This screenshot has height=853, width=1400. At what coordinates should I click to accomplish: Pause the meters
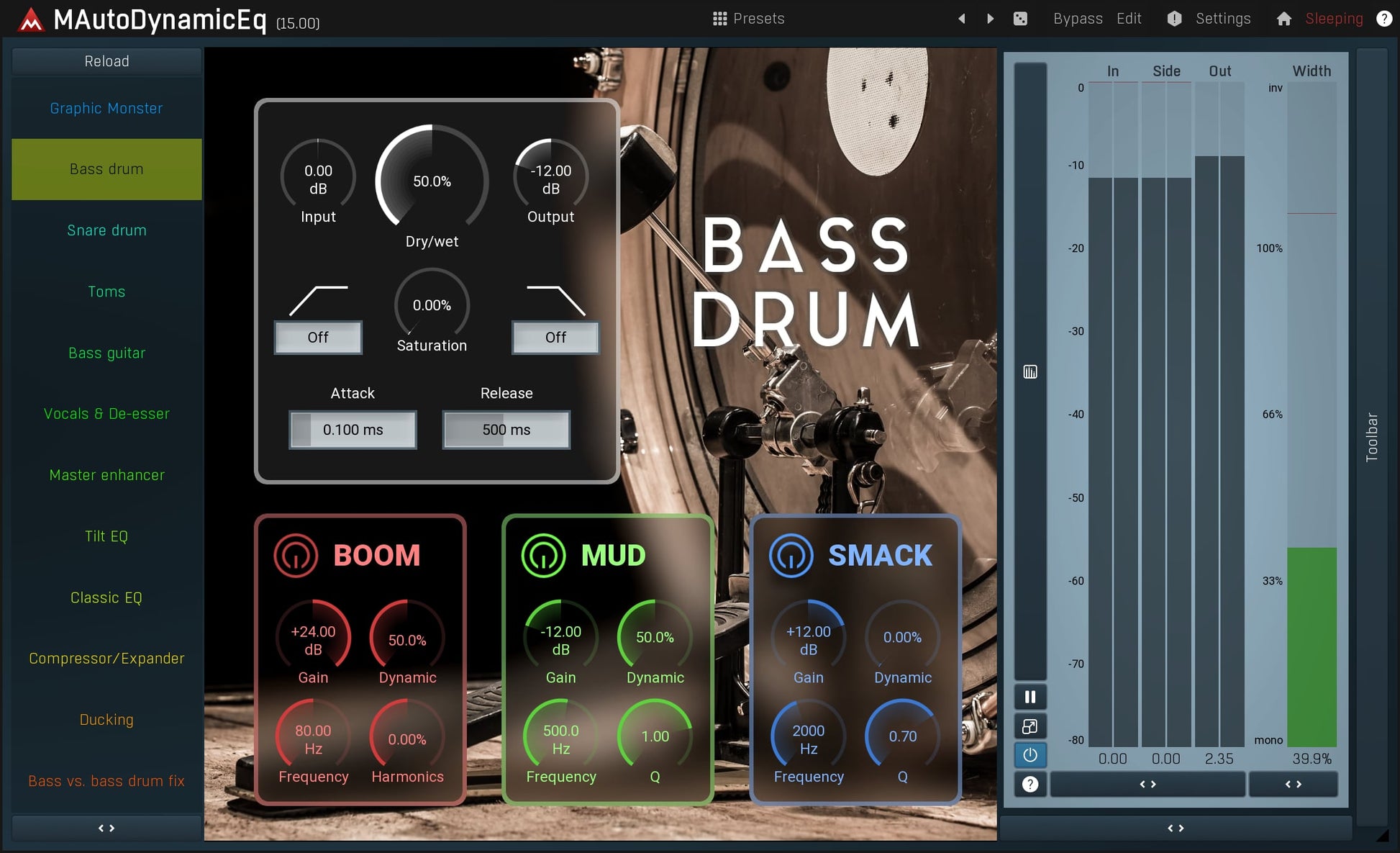(1030, 697)
